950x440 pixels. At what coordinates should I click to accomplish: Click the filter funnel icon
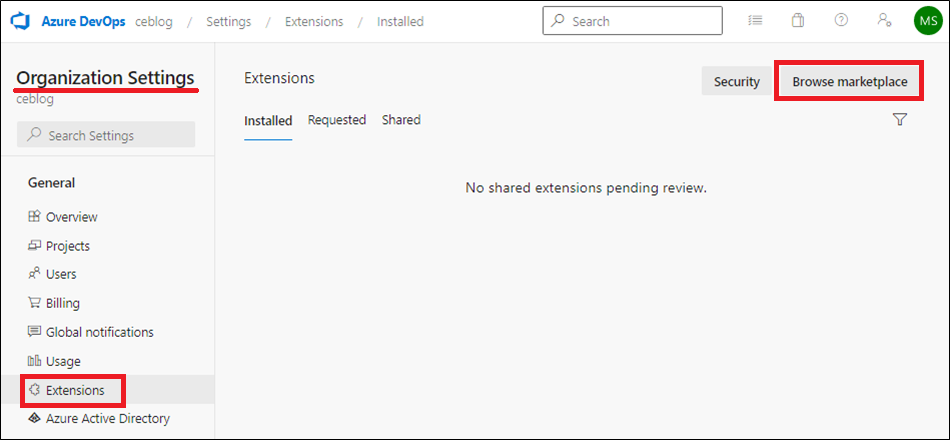[x=900, y=119]
